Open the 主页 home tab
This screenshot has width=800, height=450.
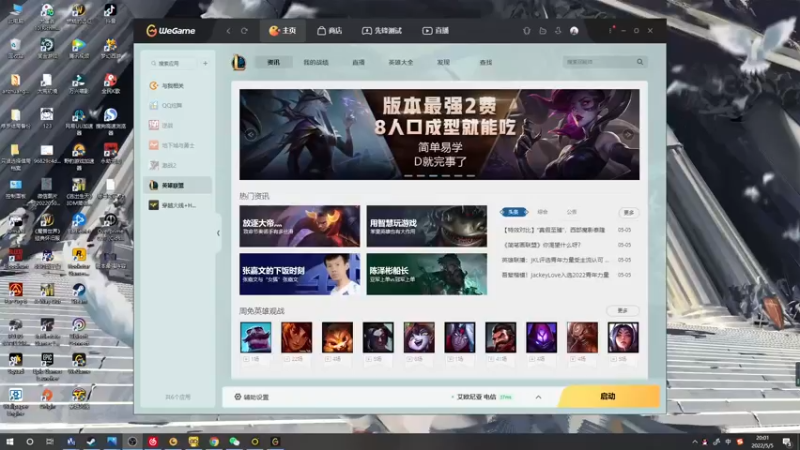tap(283, 31)
